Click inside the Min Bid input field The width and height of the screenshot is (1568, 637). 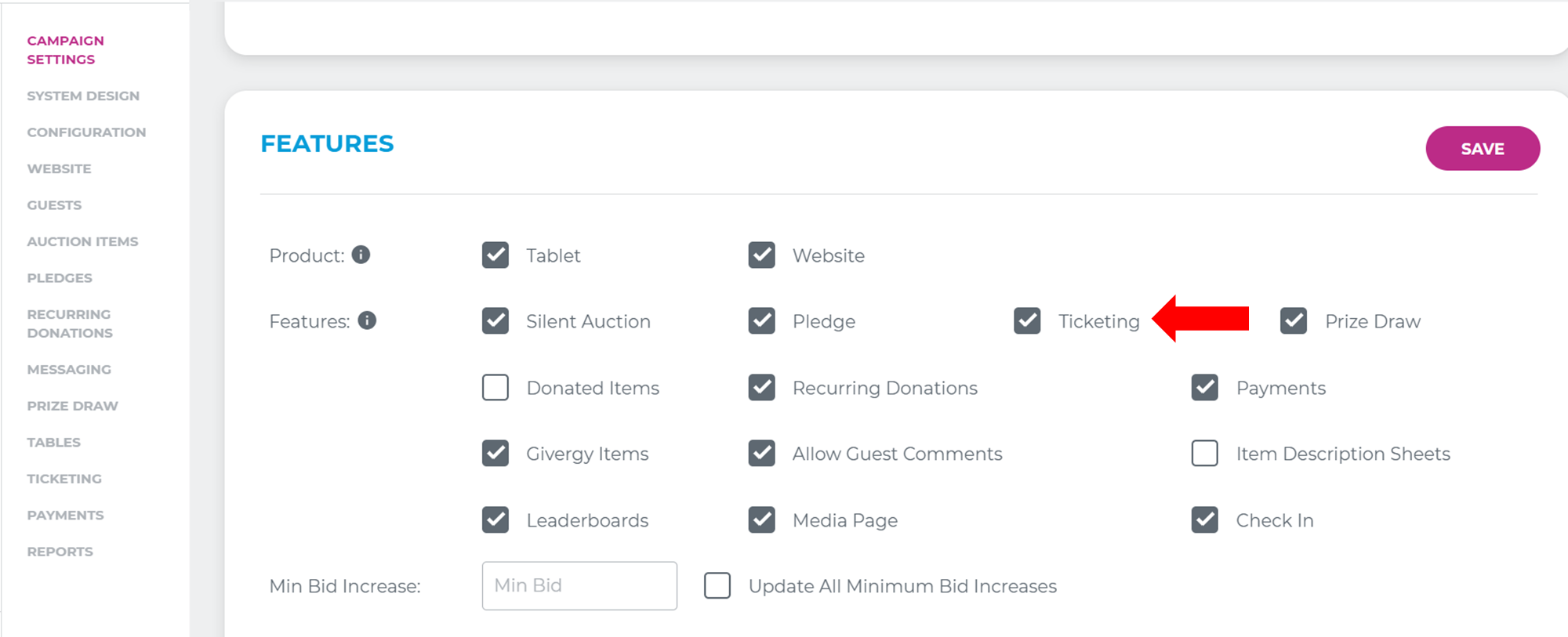coord(579,585)
